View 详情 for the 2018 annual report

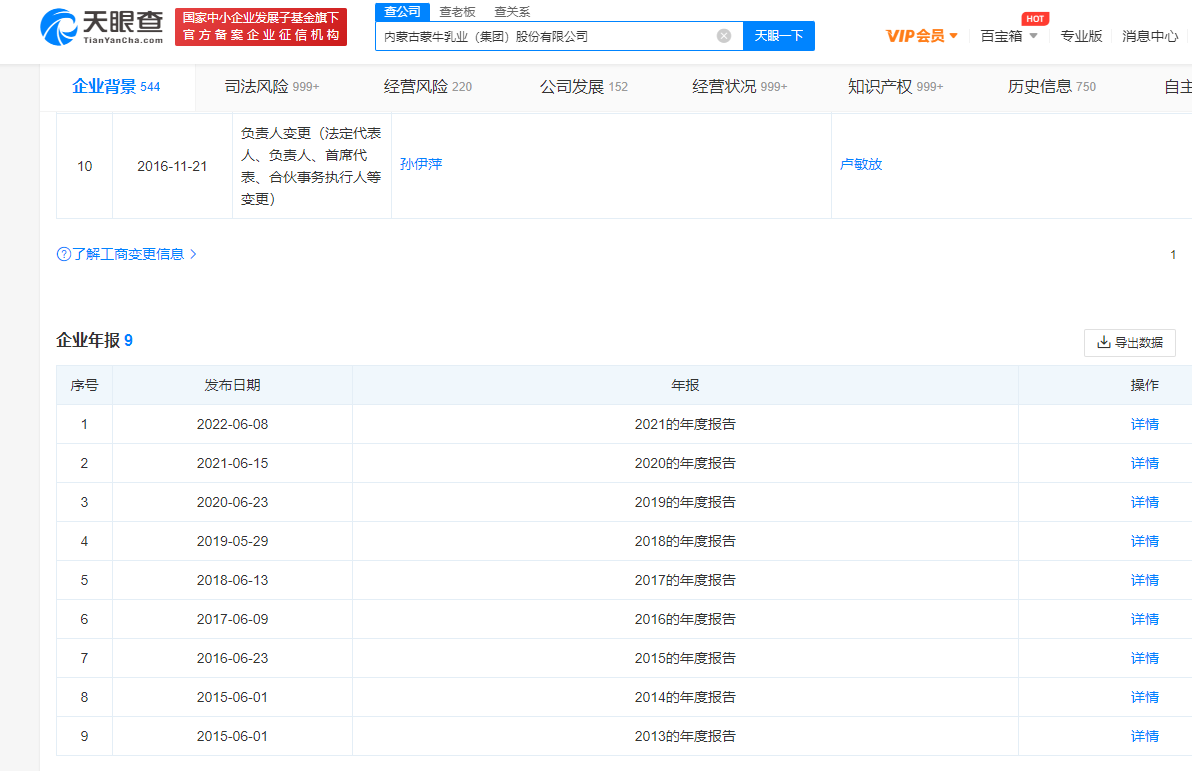point(1145,541)
